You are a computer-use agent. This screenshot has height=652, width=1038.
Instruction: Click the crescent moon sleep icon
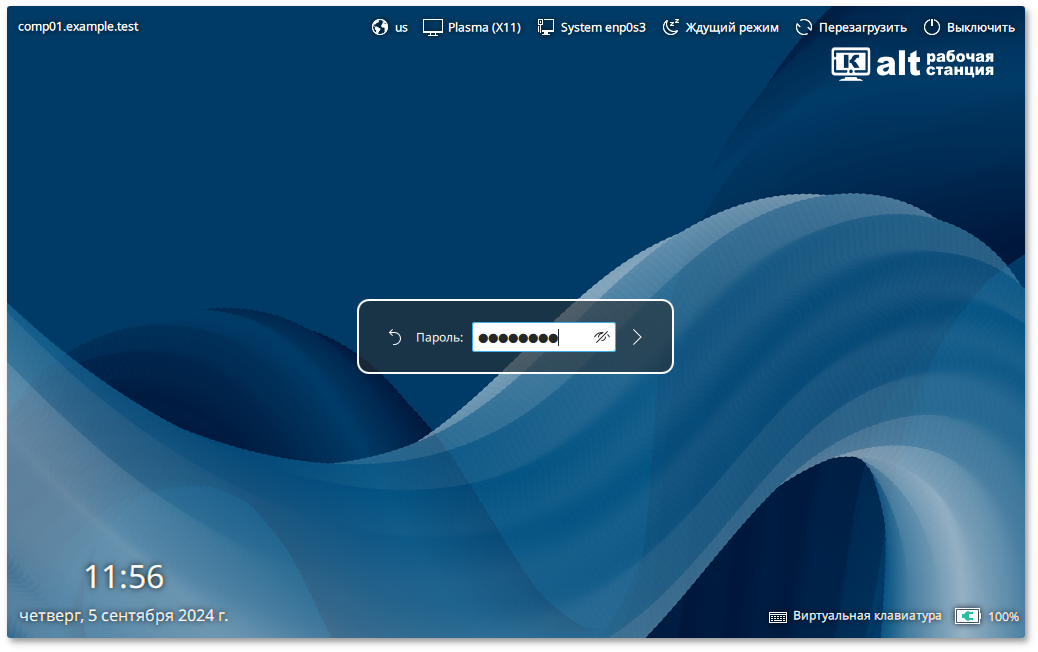(671, 27)
